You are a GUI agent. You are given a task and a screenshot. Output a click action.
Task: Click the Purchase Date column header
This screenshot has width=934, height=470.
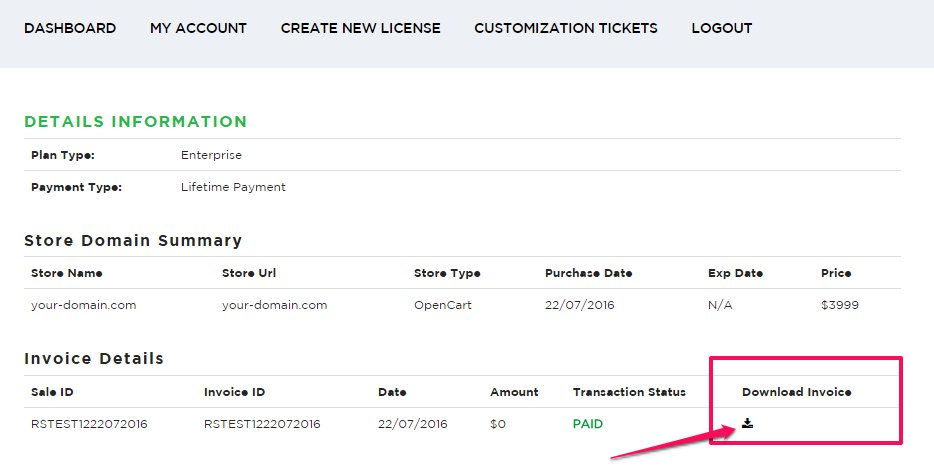coord(589,273)
